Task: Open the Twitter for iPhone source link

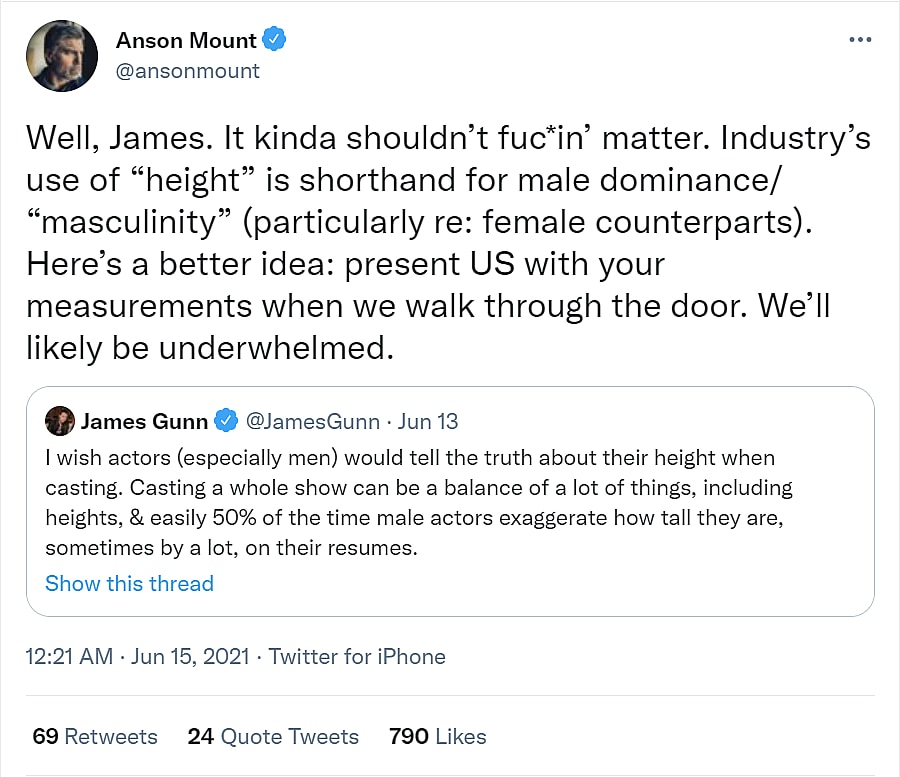Action: (x=357, y=656)
